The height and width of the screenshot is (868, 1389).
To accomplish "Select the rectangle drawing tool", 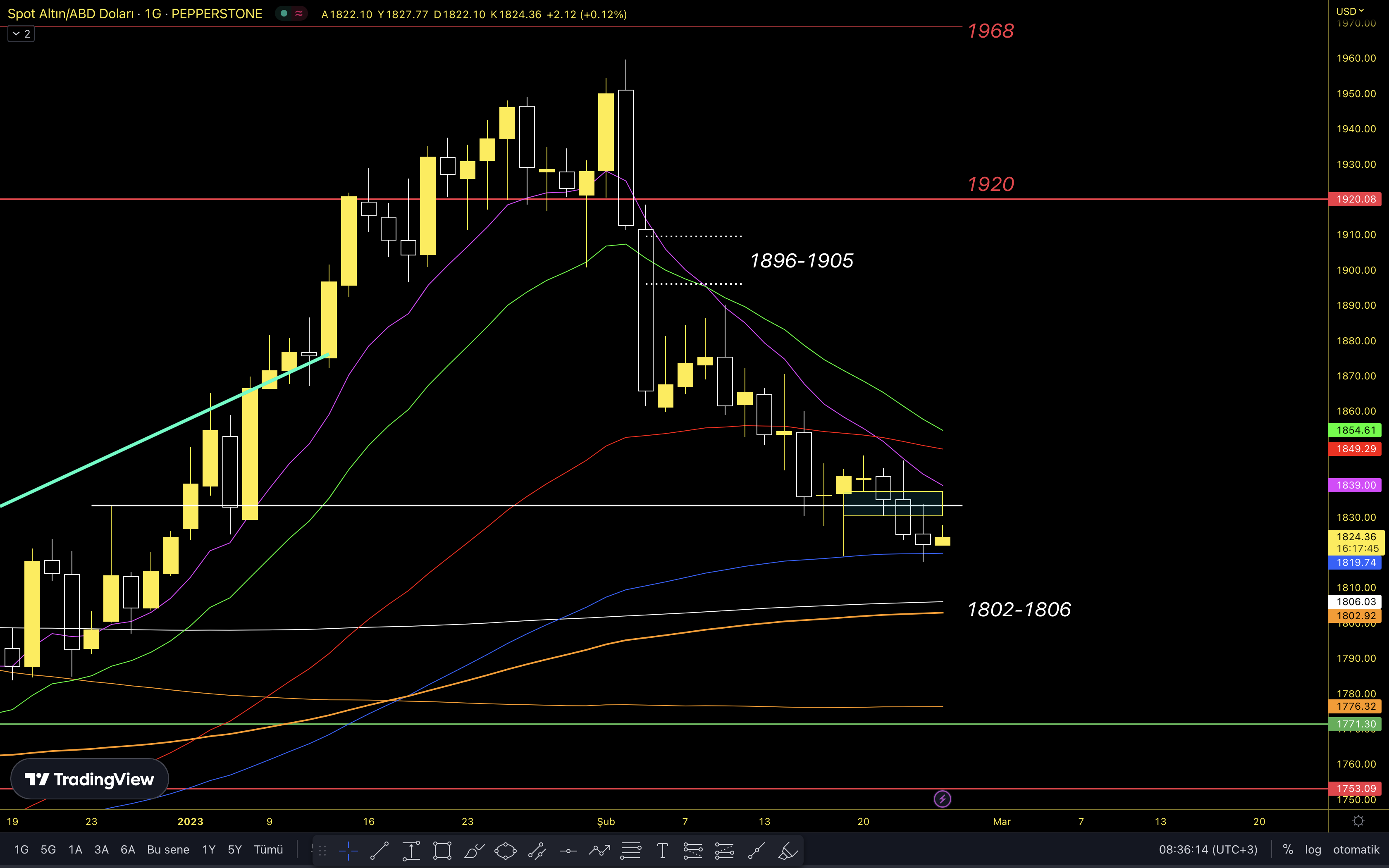I will (x=442, y=850).
